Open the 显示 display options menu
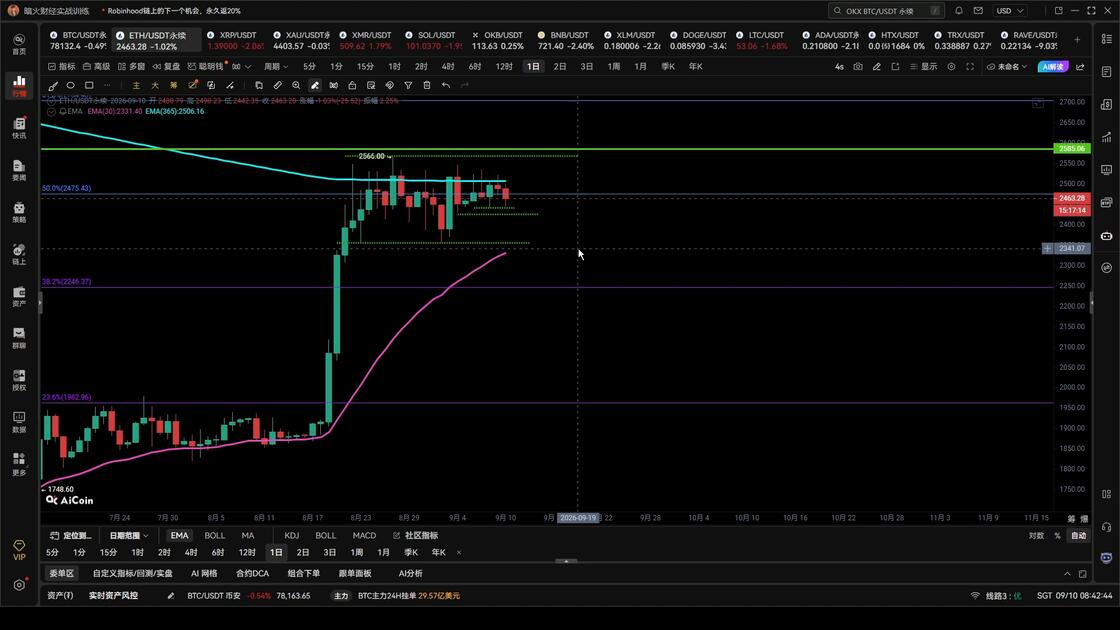This screenshot has height=630, width=1120. pyautogui.click(x=924, y=66)
